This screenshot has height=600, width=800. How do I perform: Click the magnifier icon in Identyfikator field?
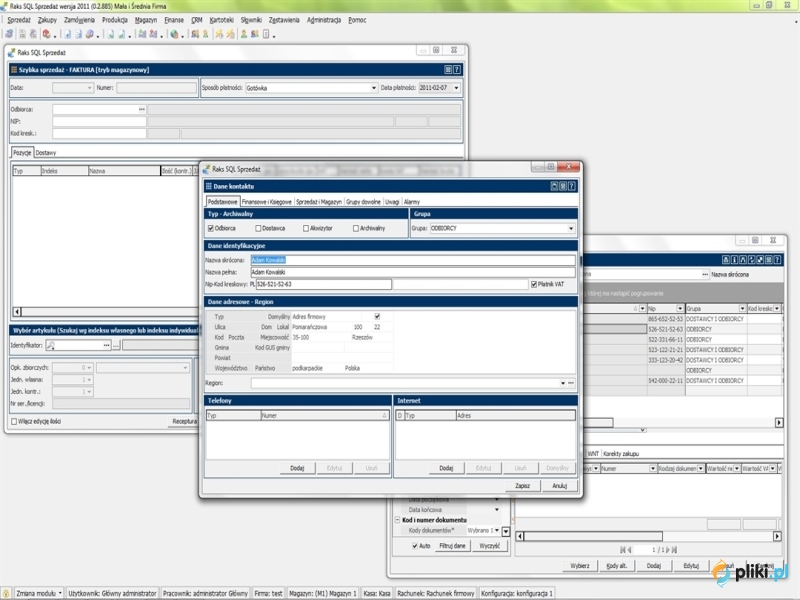51,345
